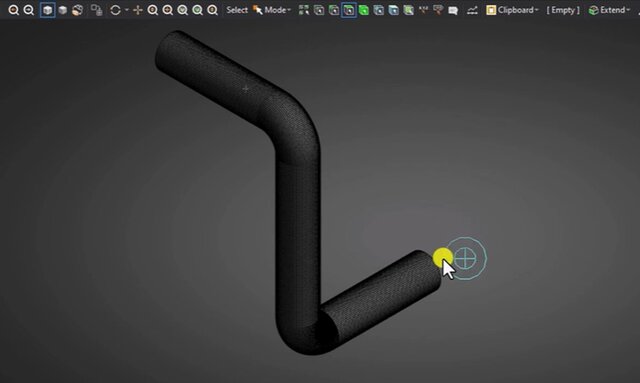
Task: Click the first cube selection filter icon
Action: click(319, 10)
